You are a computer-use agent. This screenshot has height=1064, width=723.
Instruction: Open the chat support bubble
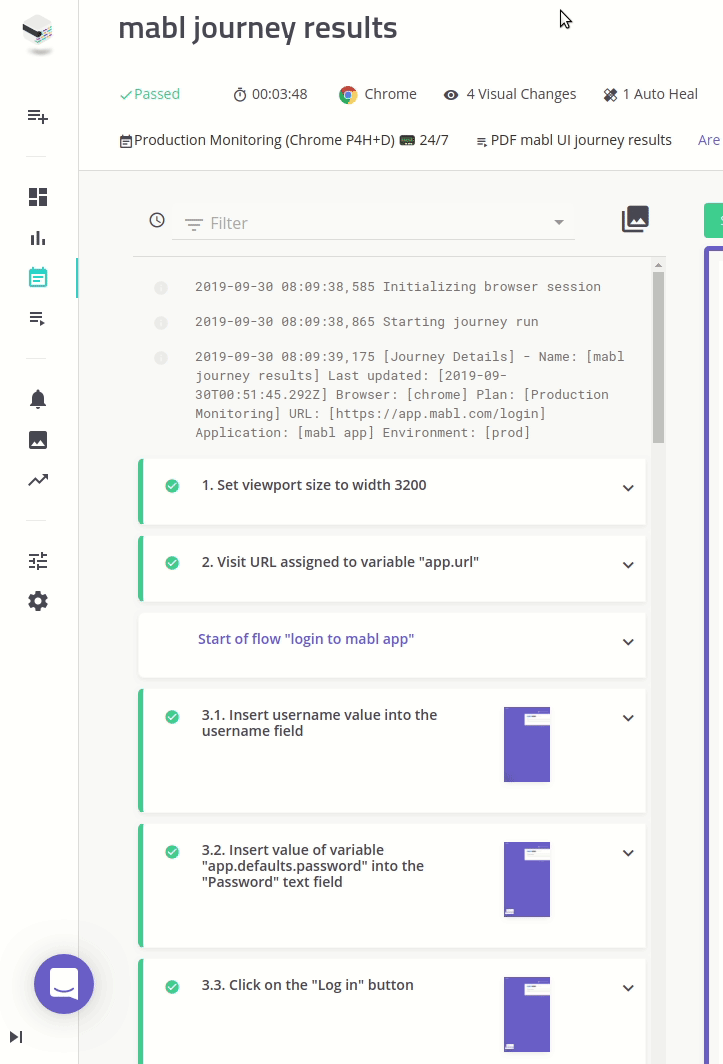click(x=64, y=984)
